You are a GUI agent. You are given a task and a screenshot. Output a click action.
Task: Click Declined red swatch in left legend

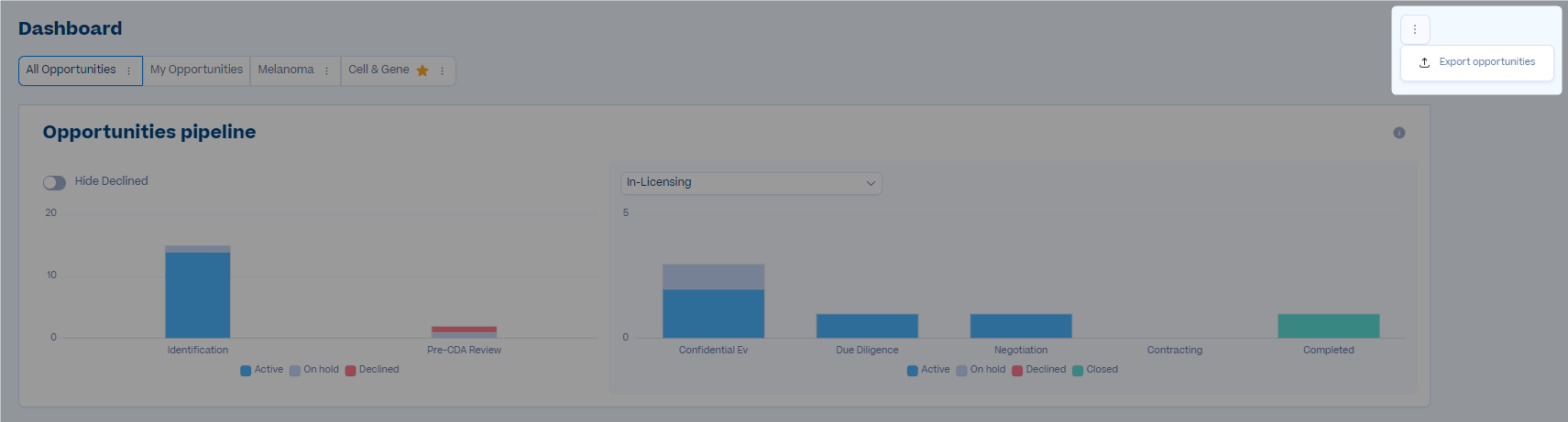point(350,371)
